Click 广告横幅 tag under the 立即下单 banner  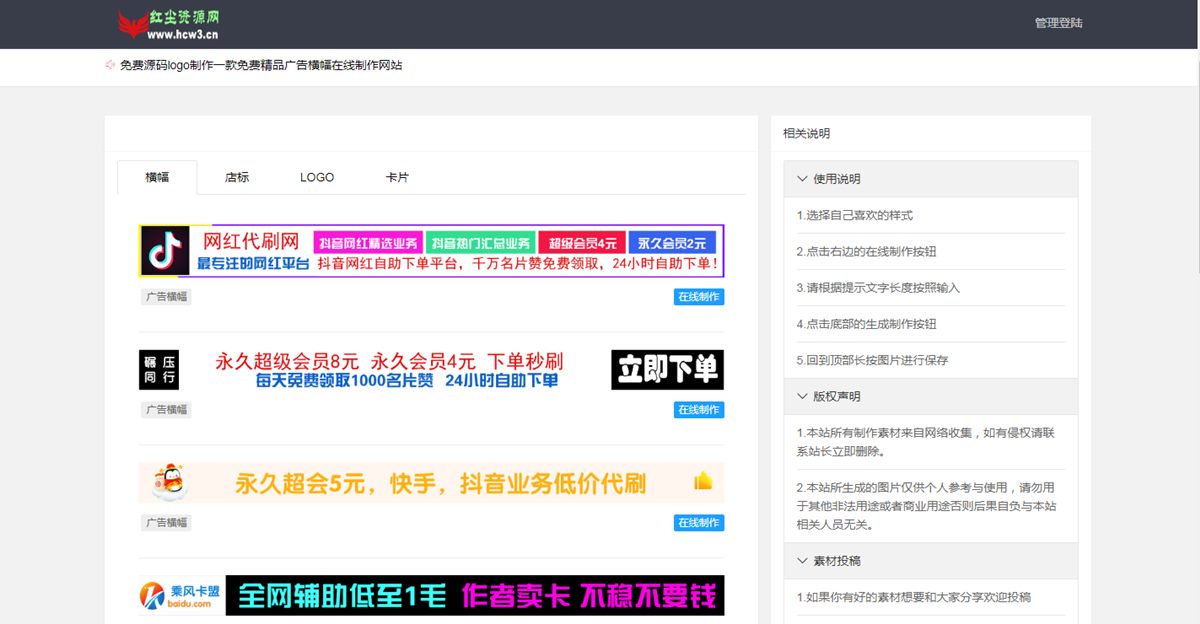click(x=165, y=410)
